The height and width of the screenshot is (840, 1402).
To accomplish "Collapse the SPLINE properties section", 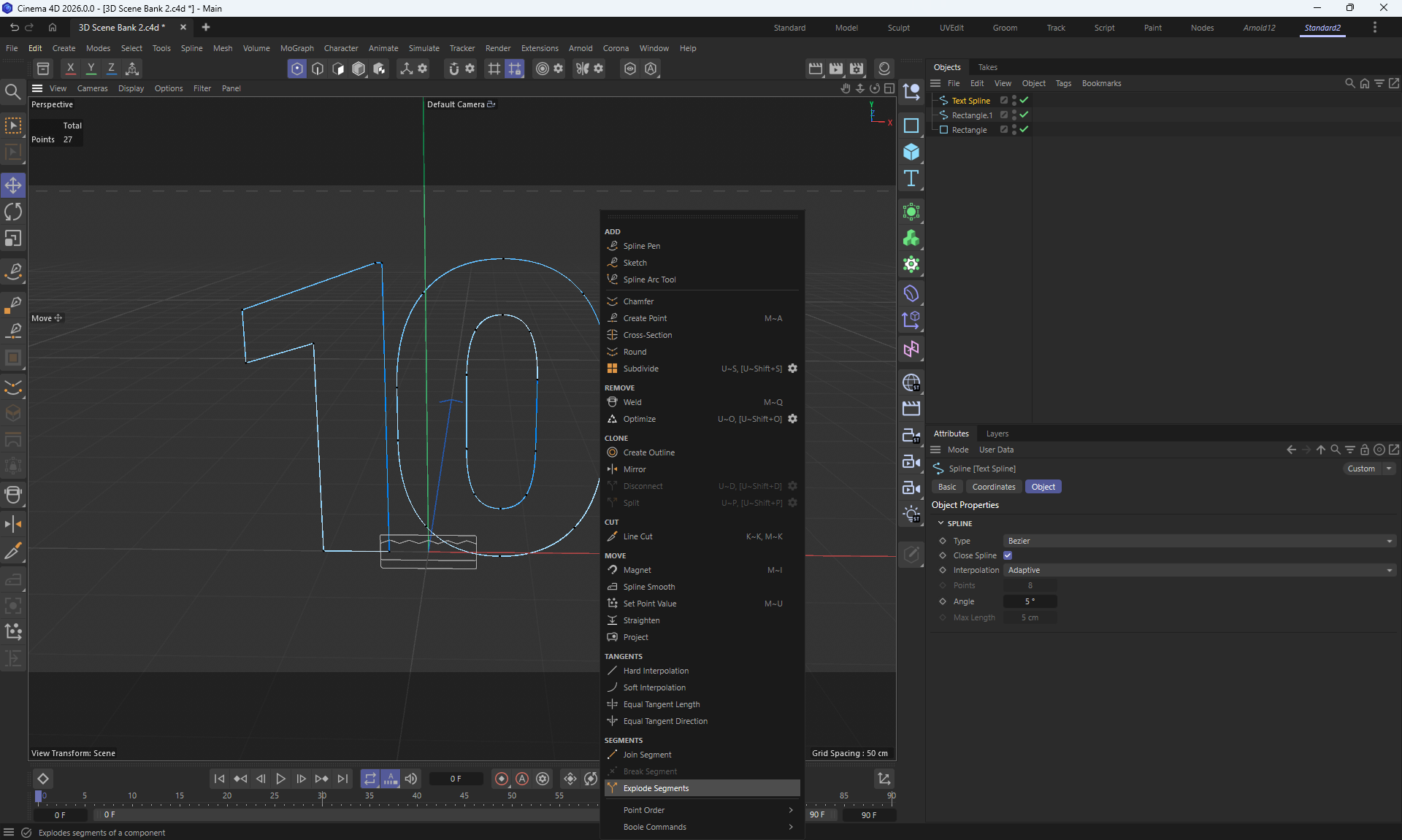I will [x=941, y=523].
